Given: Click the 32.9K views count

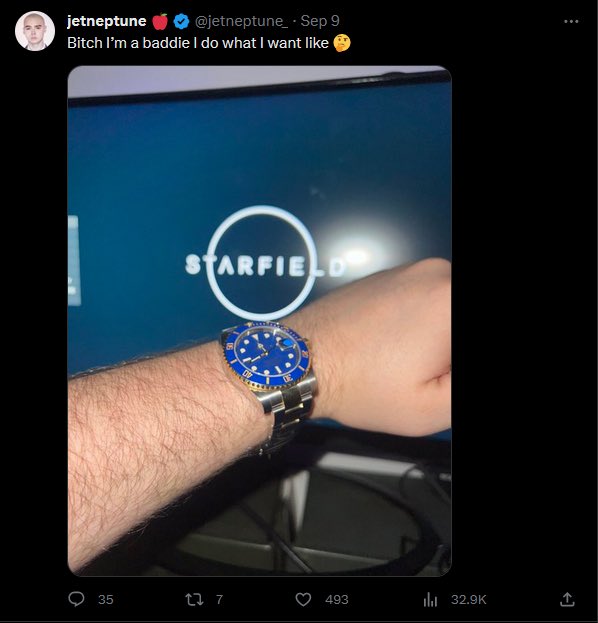Looking at the screenshot, I should (468, 600).
